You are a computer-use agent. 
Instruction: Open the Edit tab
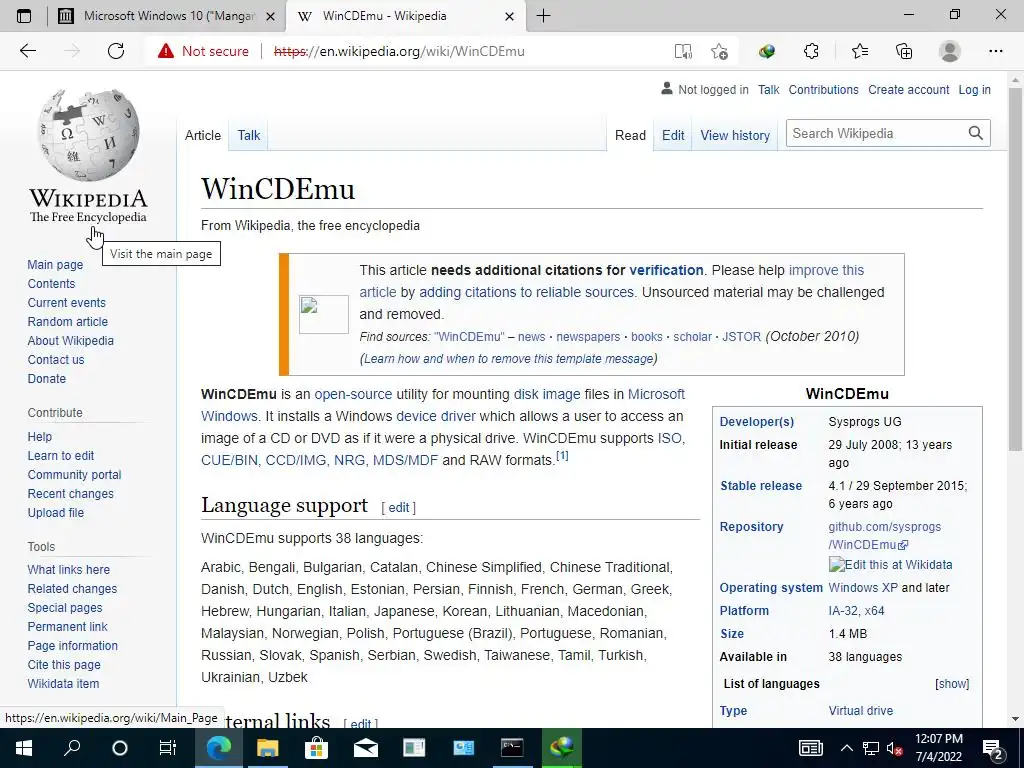point(673,135)
